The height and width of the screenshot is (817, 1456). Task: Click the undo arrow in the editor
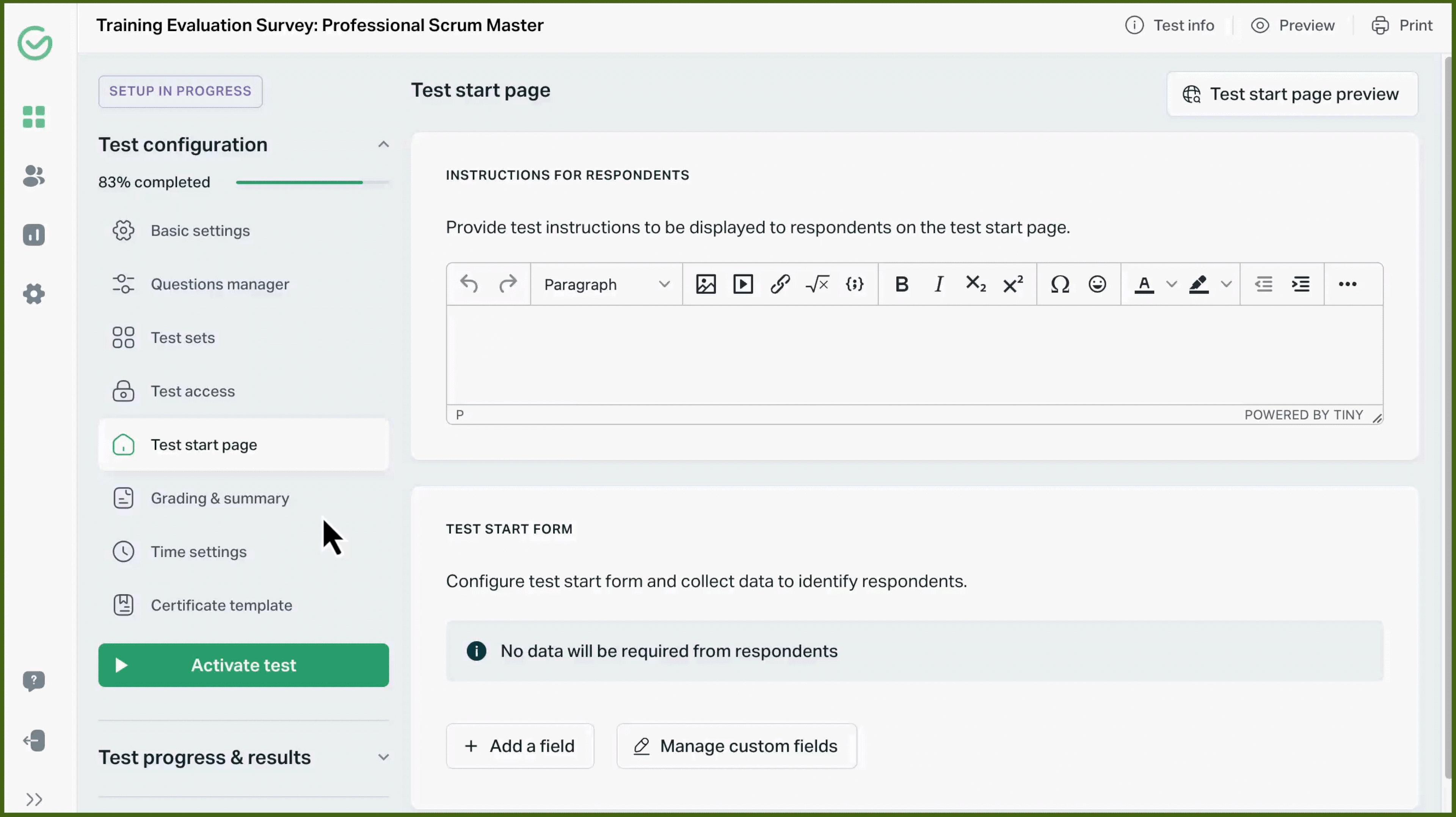(469, 284)
